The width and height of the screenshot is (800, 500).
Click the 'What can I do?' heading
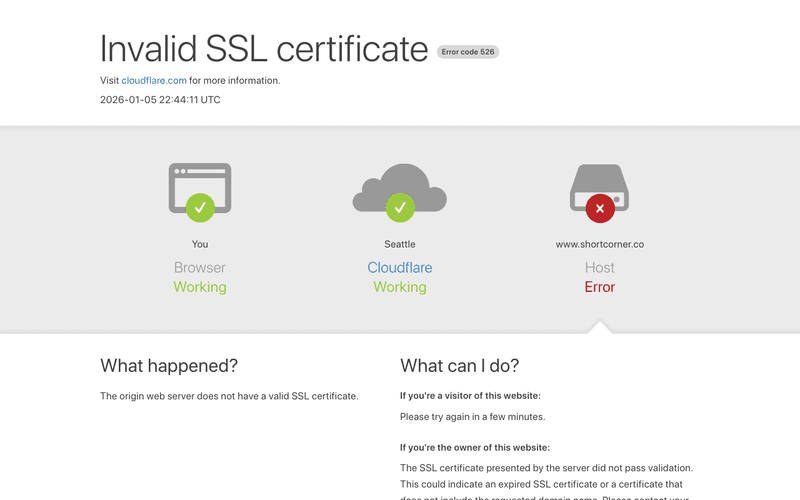coord(459,365)
